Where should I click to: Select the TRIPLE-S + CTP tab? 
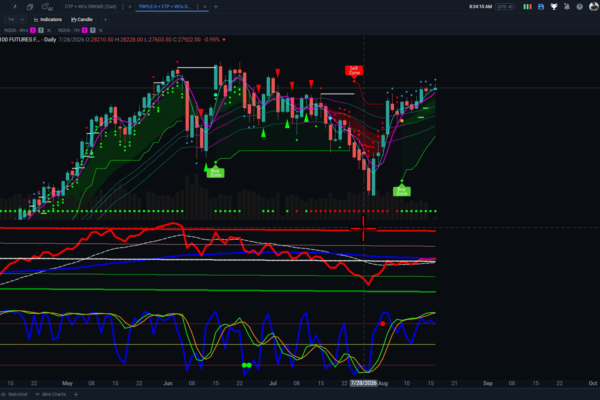164,7
